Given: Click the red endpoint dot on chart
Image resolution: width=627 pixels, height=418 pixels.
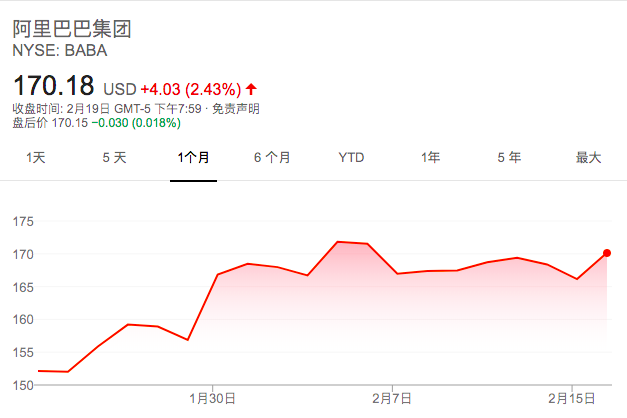Looking at the screenshot, I should 607,253.
